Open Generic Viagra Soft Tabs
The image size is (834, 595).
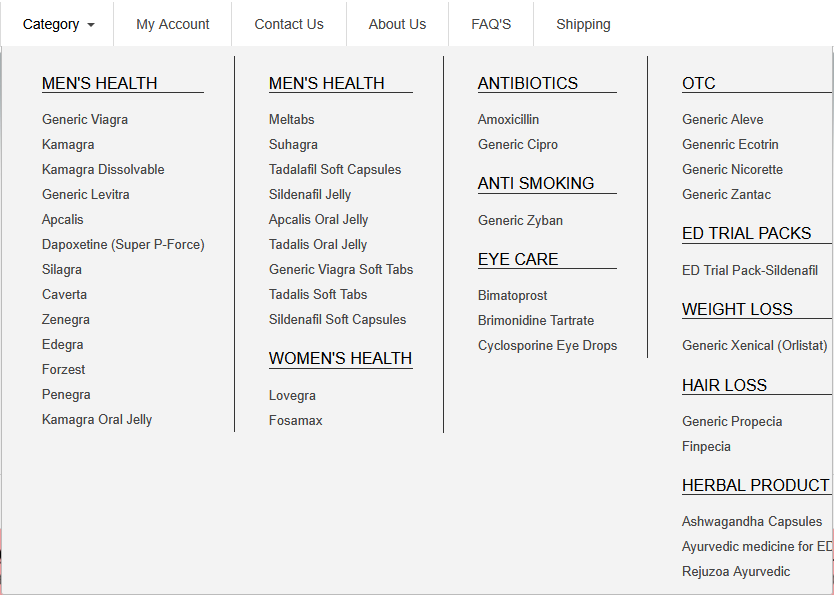[x=341, y=270]
